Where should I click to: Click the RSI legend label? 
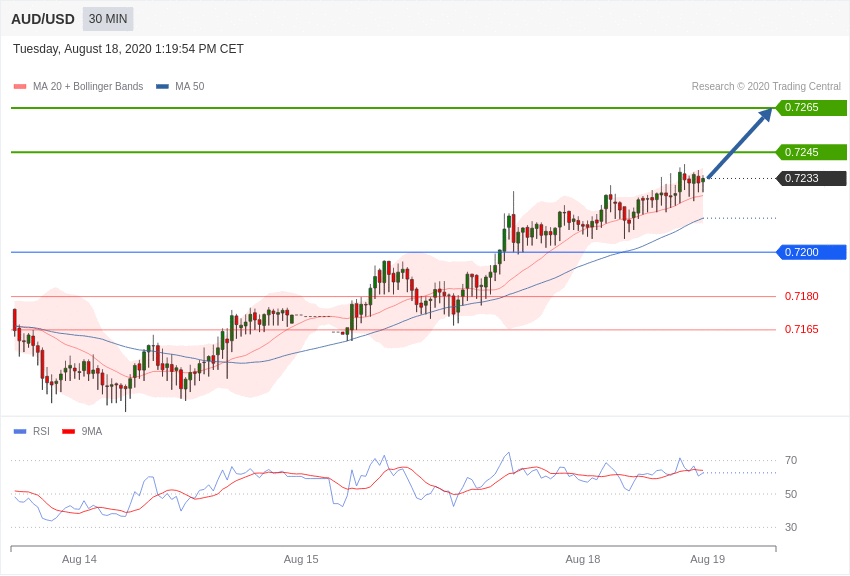tap(41, 431)
